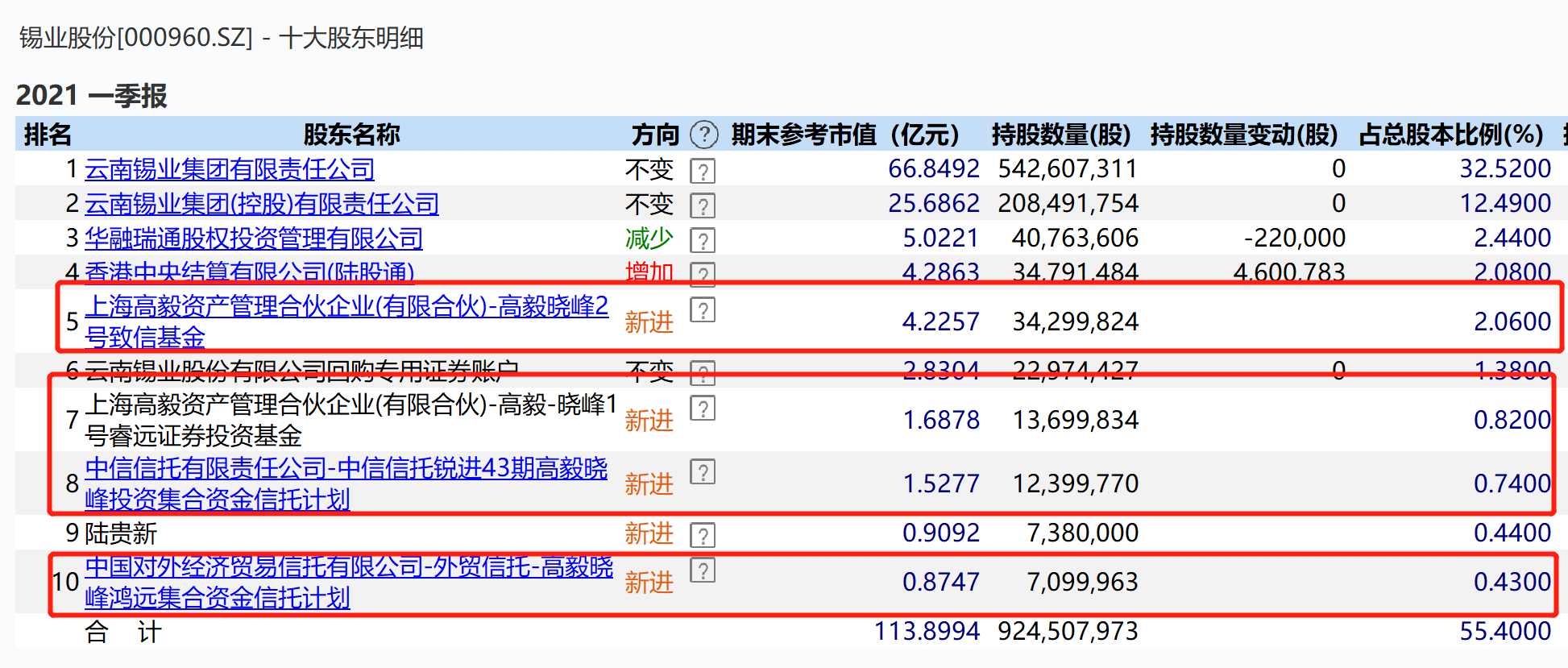Click the percentage 12.4900

coord(1505,204)
